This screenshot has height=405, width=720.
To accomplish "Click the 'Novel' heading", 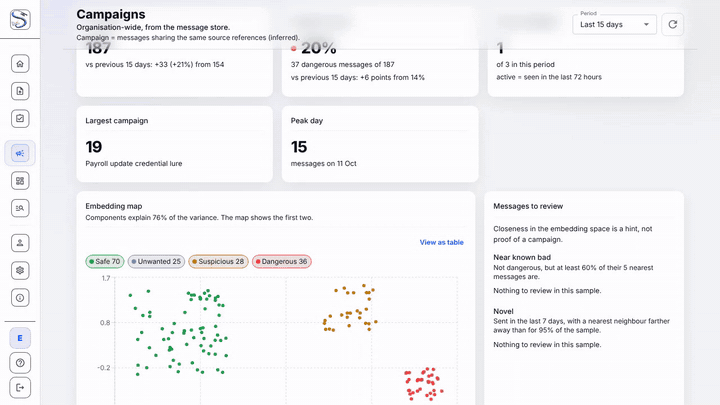I will click(x=503, y=311).
